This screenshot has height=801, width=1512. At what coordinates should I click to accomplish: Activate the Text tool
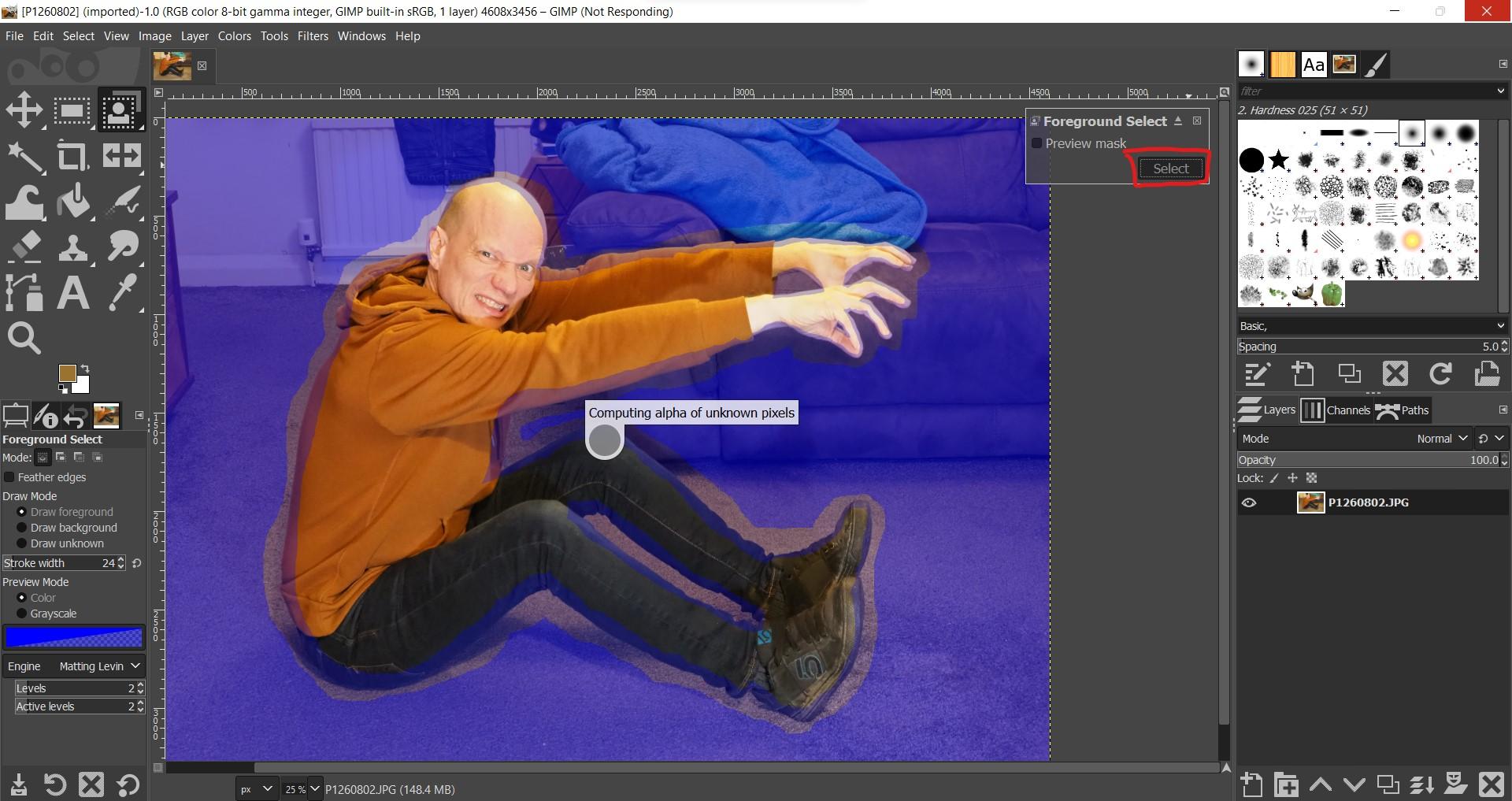72,292
